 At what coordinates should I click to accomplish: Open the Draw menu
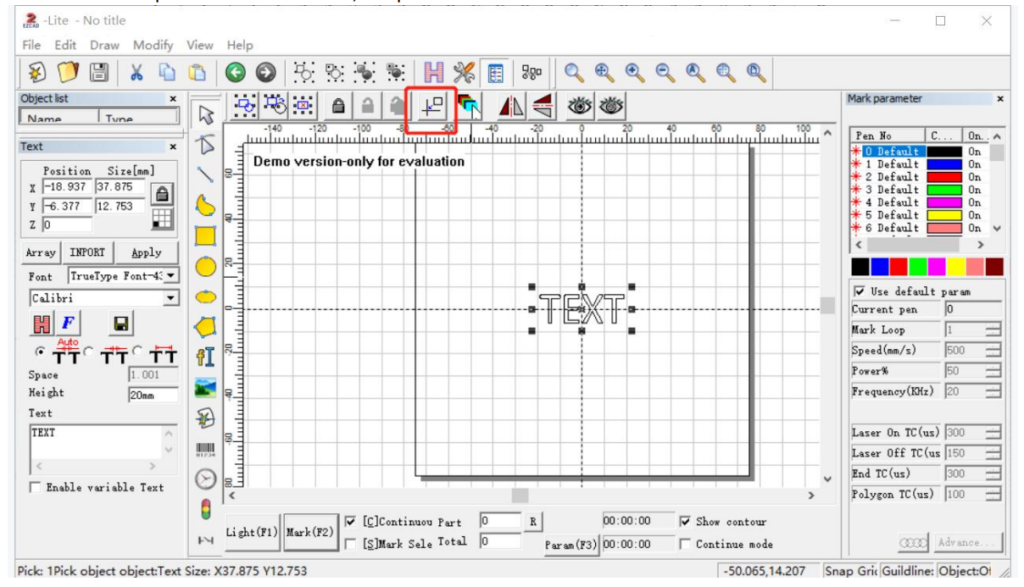point(104,45)
